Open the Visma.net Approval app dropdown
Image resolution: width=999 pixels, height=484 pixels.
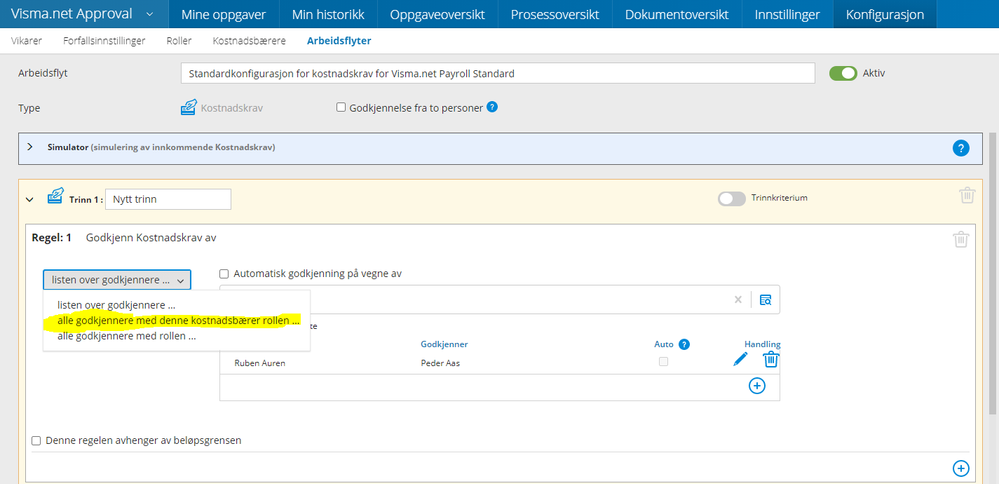coord(149,14)
